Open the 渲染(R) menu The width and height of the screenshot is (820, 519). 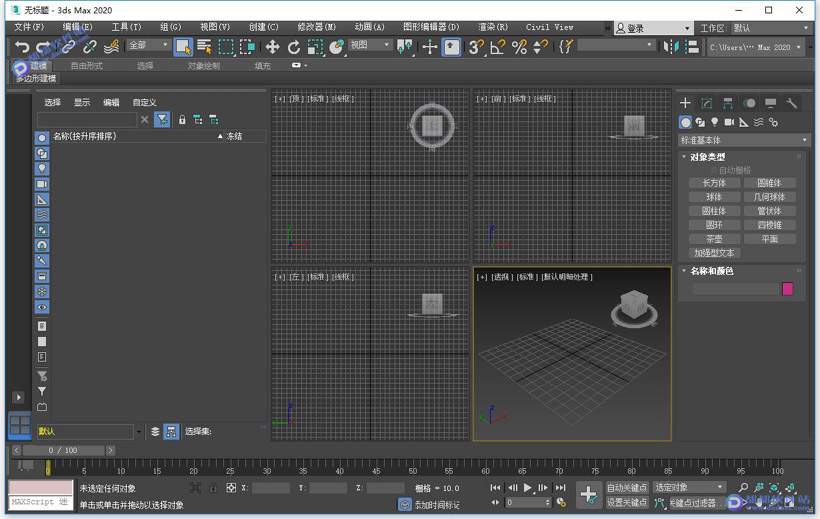pyautogui.click(x=493, y=27)
